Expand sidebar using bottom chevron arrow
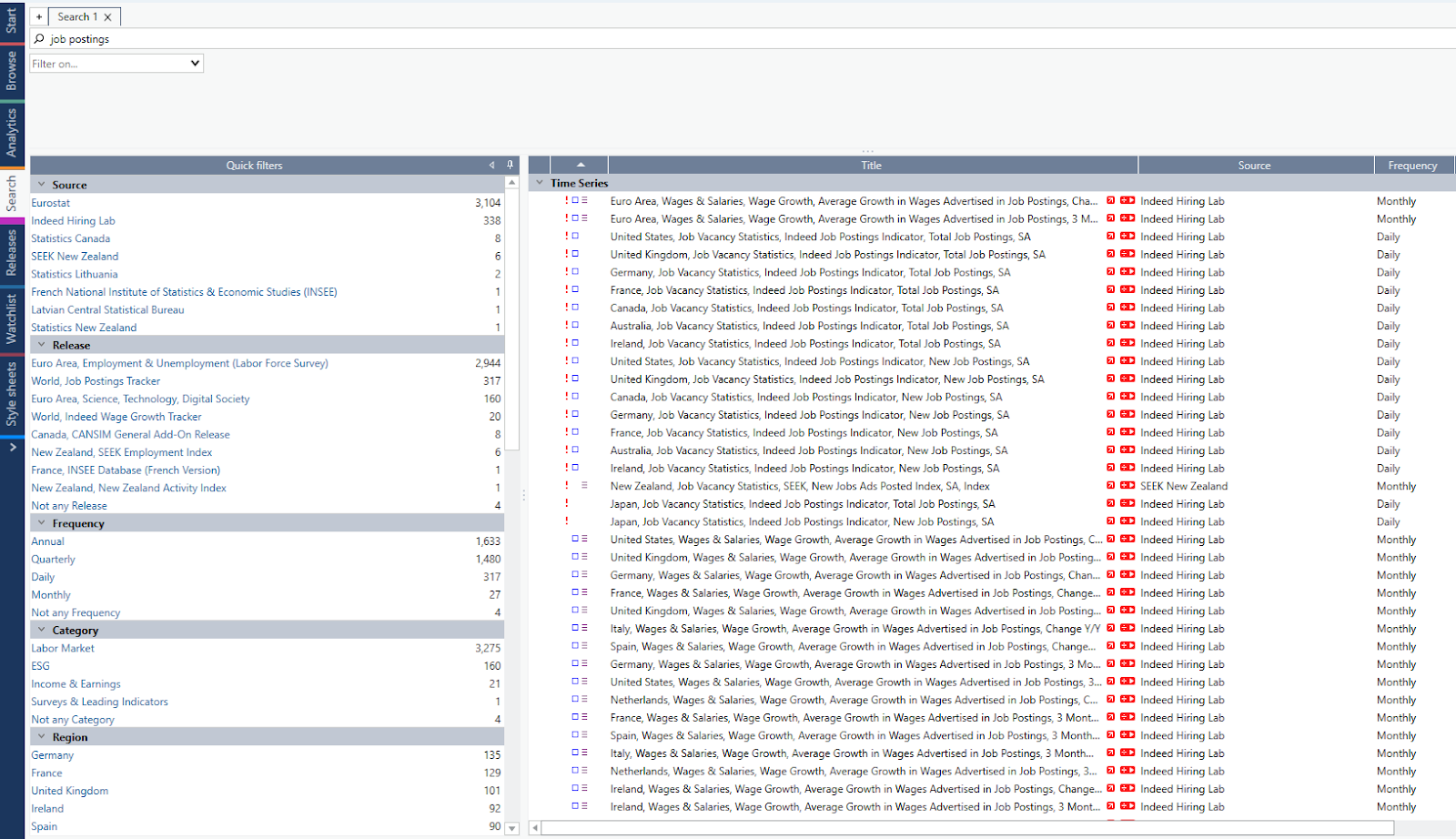This screenshot has height=839, width=1456. pos(12,447)
